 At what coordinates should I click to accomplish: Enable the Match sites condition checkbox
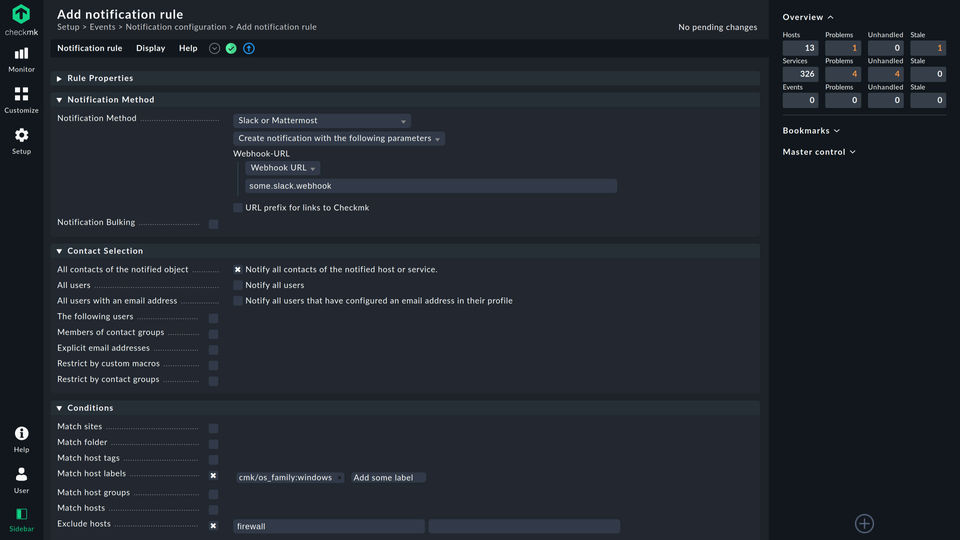[x=213, y=428]
